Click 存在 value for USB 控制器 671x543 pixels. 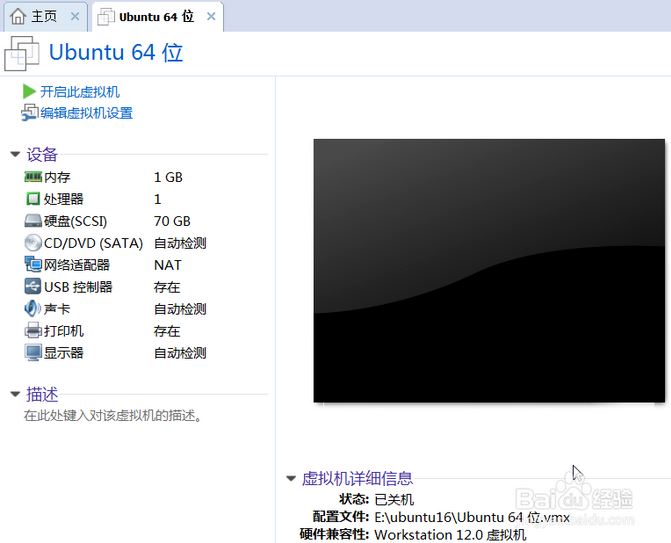pos(167,287)
